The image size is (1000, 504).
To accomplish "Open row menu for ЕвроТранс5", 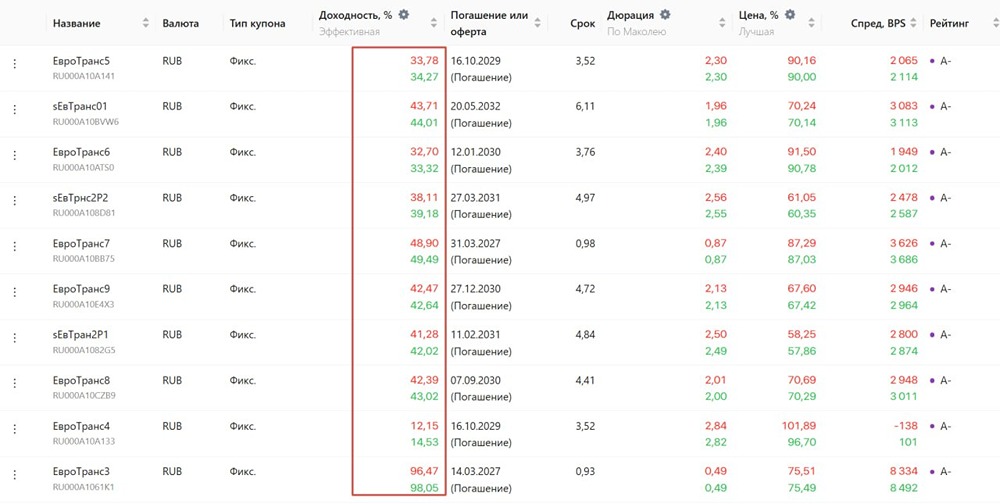I will click(x=15, y=64).
